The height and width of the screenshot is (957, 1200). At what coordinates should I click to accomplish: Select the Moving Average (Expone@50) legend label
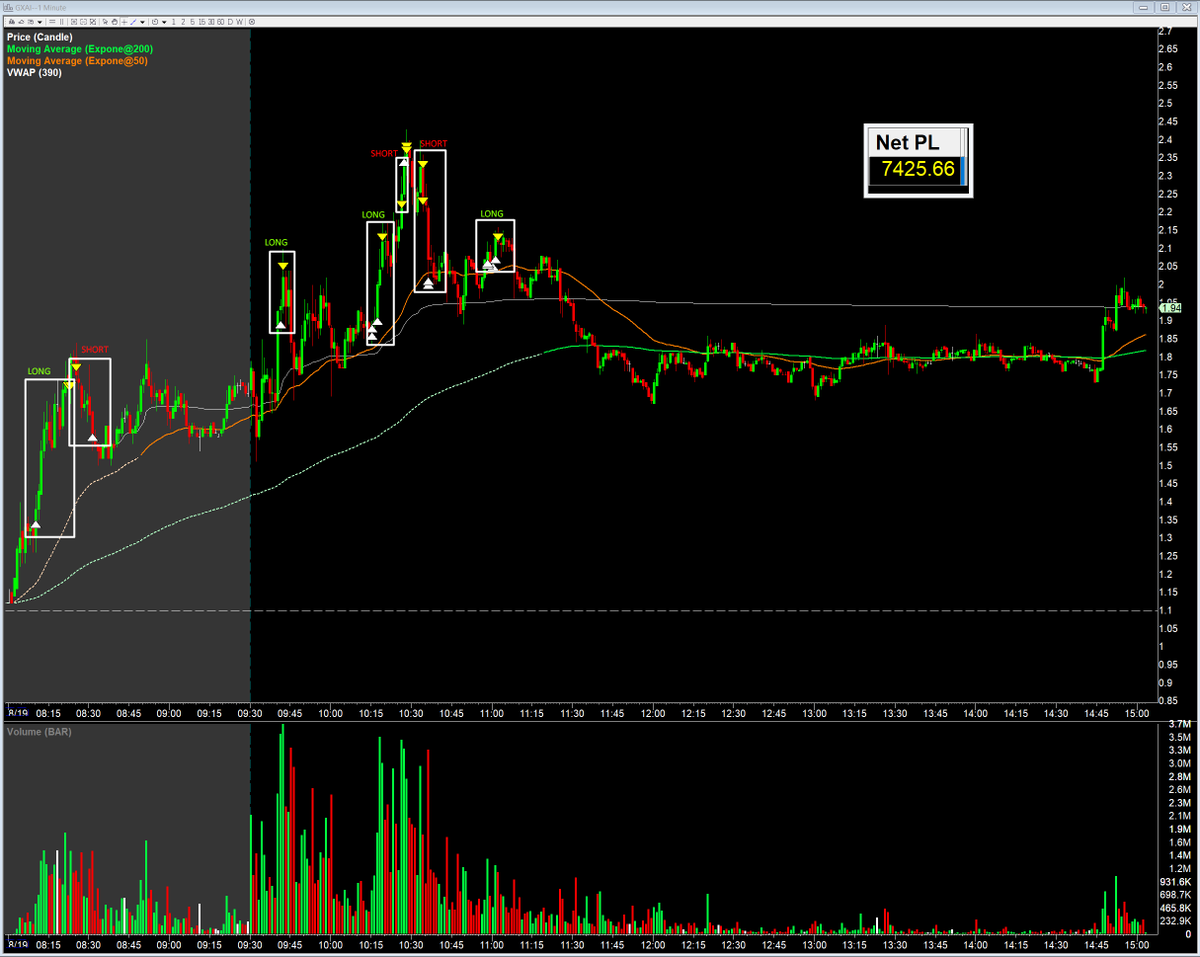pos(76,60)
